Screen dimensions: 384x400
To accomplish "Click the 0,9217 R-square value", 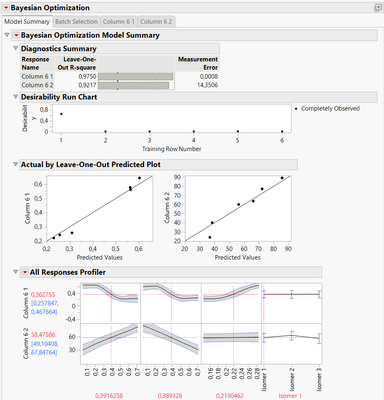I will click(x=87, y=85).
